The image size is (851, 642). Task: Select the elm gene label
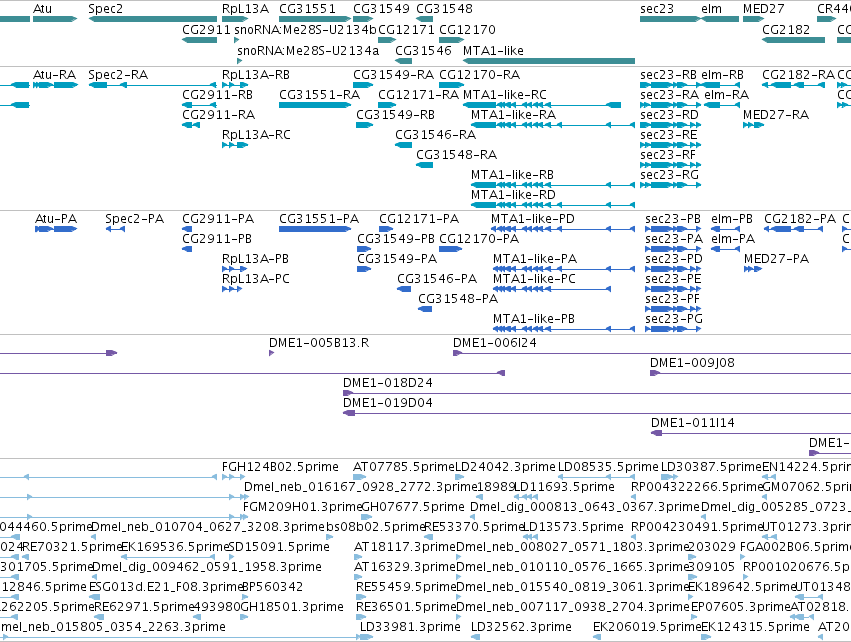pyautogui.click(x=712, y=9)
